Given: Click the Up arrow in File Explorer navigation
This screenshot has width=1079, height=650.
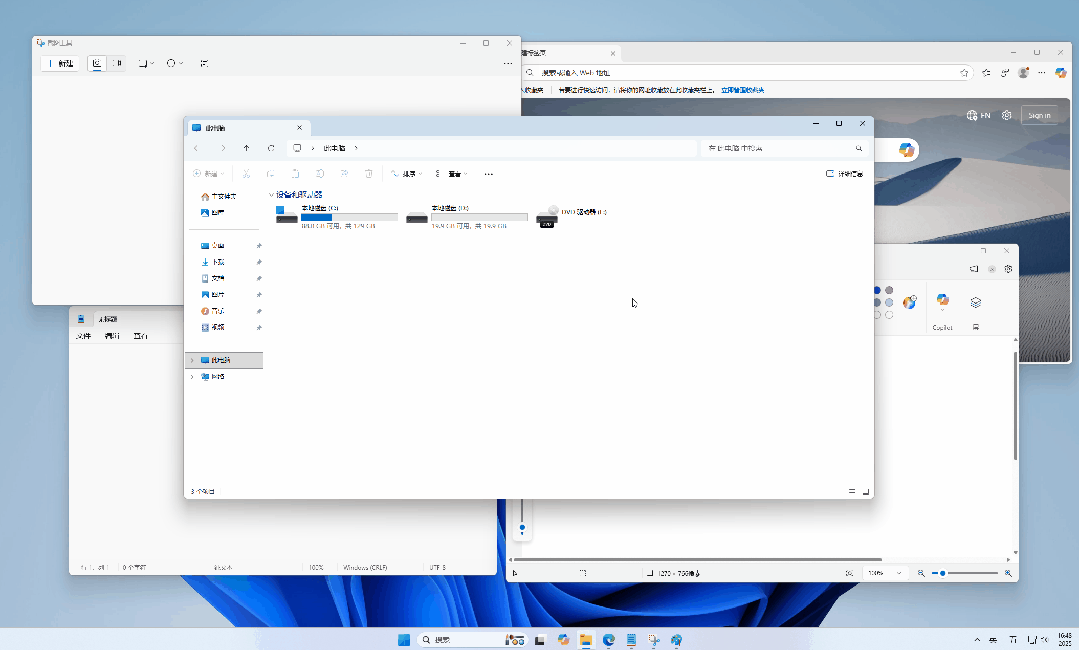Looking at the screenshot, I should coord(246,148).
